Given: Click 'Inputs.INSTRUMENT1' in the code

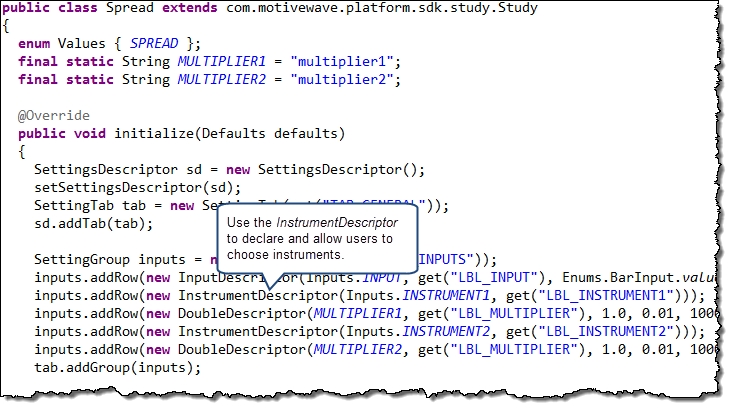Looking at the screenshot, I should (x=418, y=295).
